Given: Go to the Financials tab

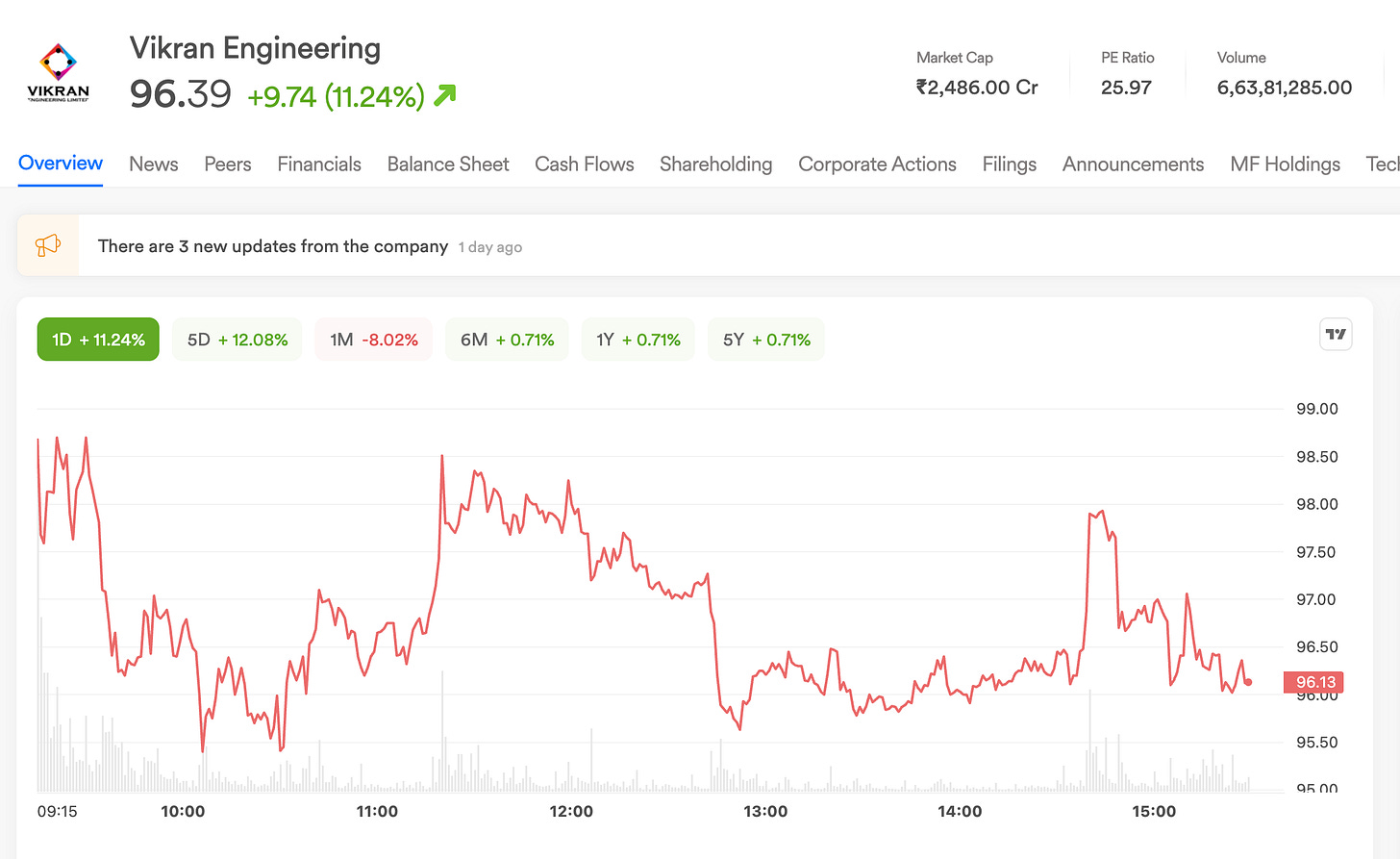Looking at the screenshot, I should pos(319,164).
